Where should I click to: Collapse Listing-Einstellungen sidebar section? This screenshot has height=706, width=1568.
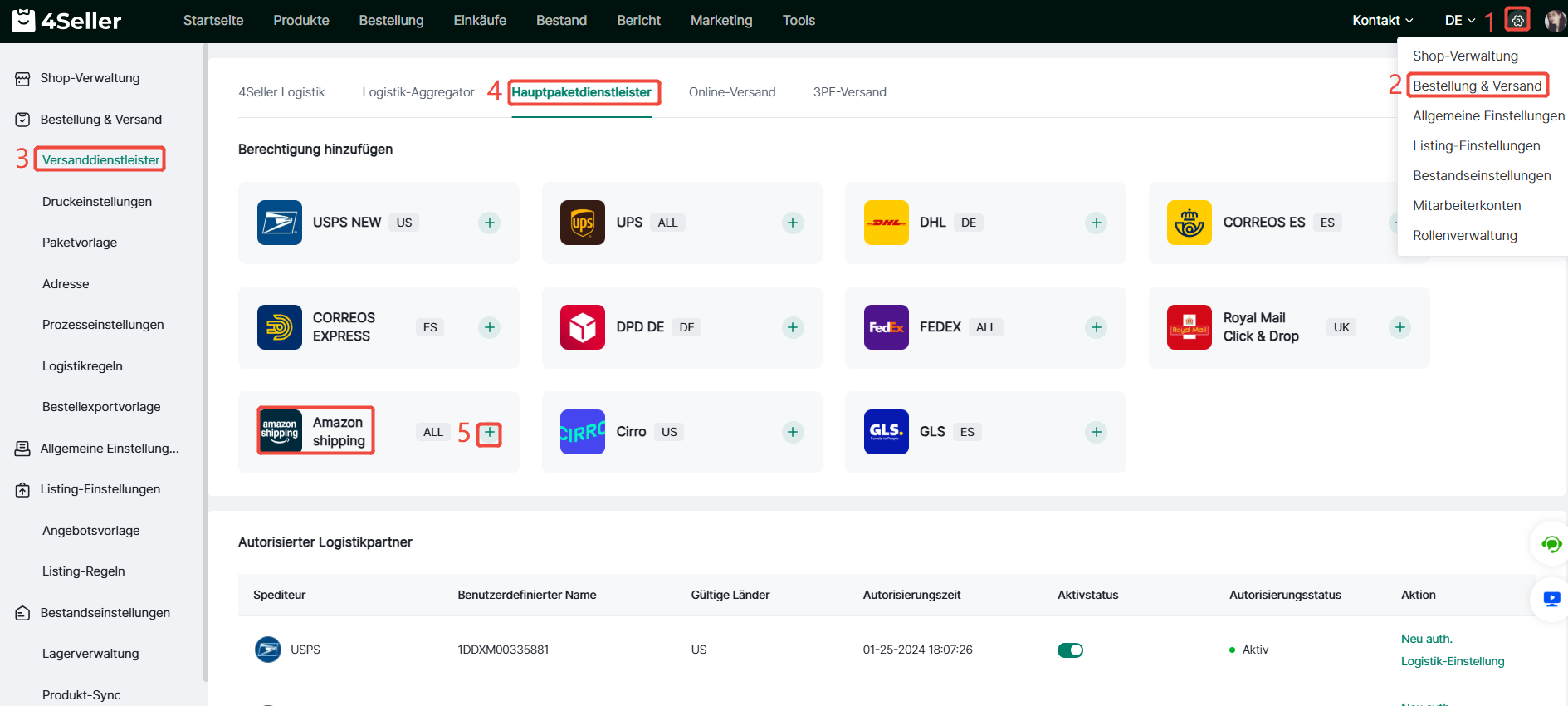101,489
